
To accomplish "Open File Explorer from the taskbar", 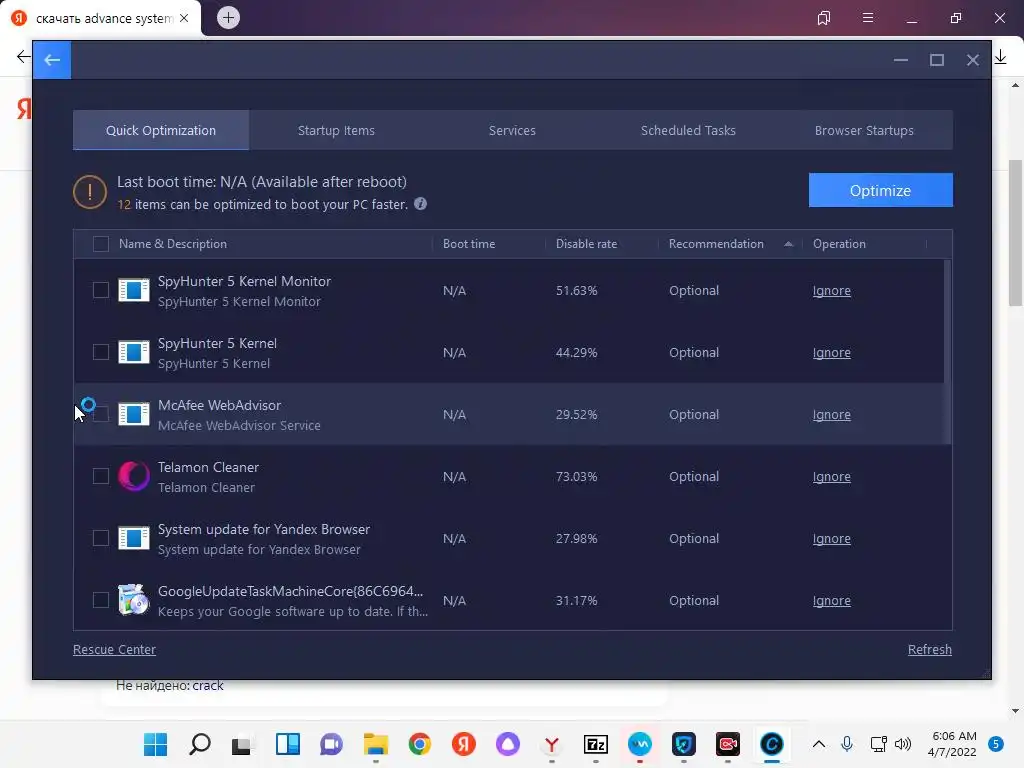I will point(376,744).
